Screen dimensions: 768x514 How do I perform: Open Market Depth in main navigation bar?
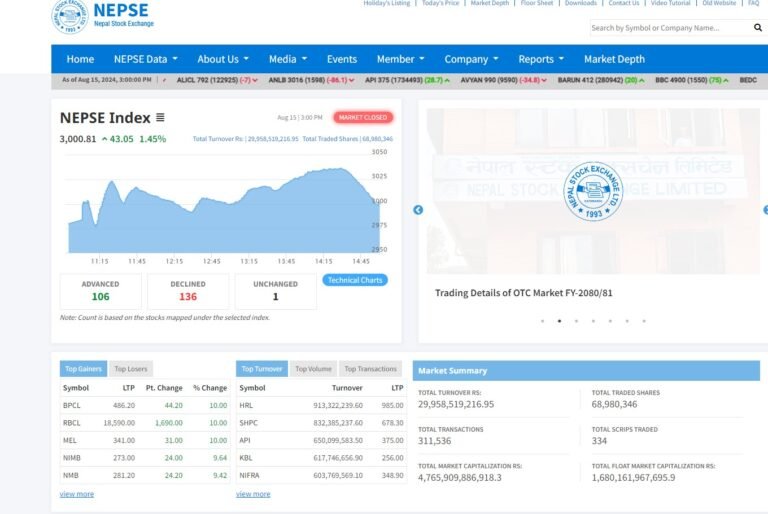pyautogui.click(x=614, y=59)
